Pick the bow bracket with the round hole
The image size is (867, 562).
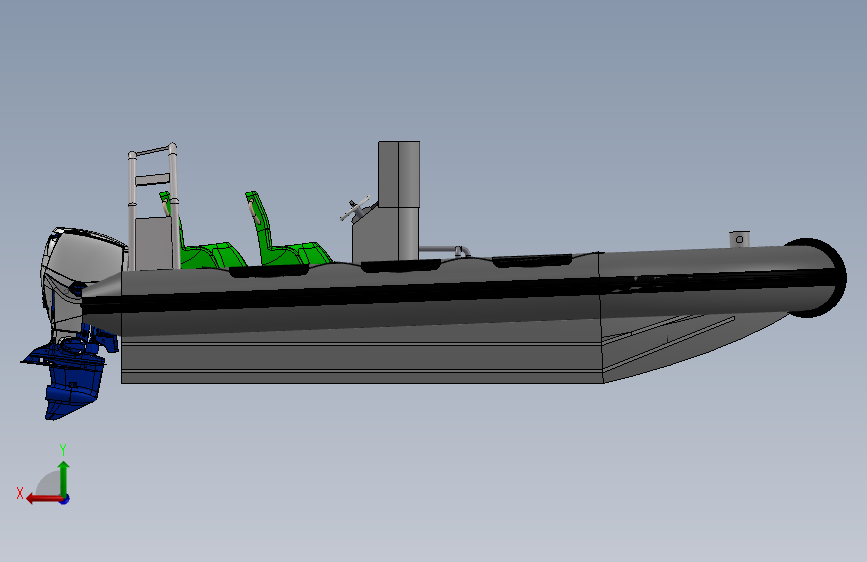click(x=739, y=239)
